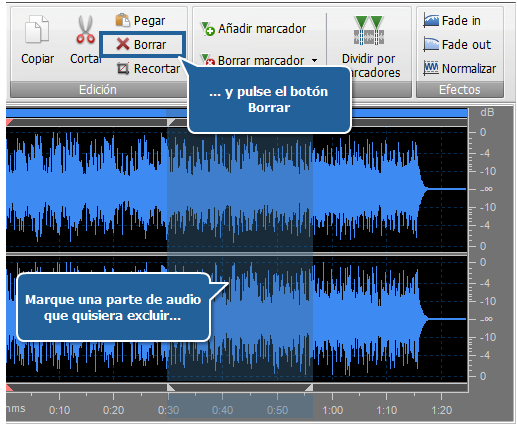The width and height of the screenshot is (517, 425).
Task: Click the Copiar pages icon
Action: [x=37, y=29]
